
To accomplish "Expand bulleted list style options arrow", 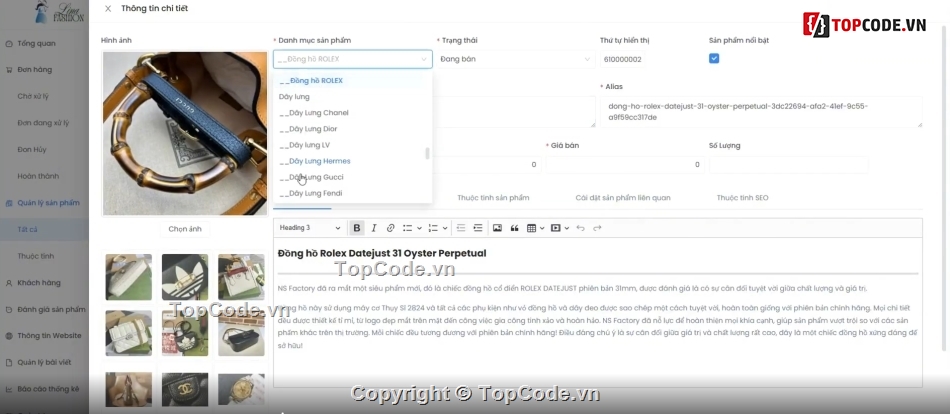I will 419,228.
